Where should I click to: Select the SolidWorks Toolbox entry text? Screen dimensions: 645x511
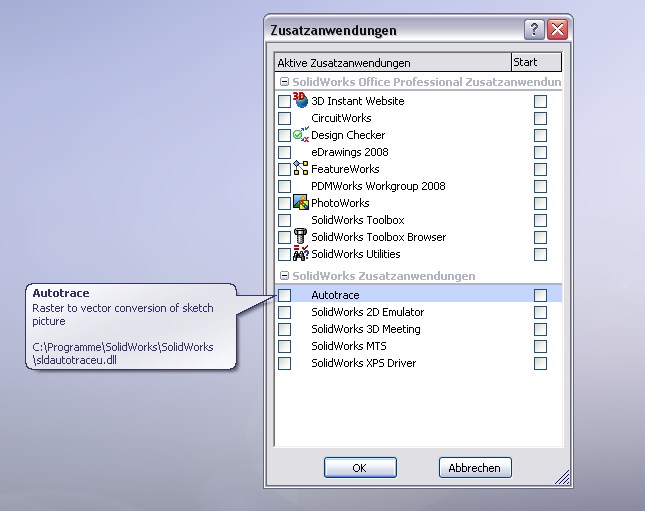coord(357,220)
